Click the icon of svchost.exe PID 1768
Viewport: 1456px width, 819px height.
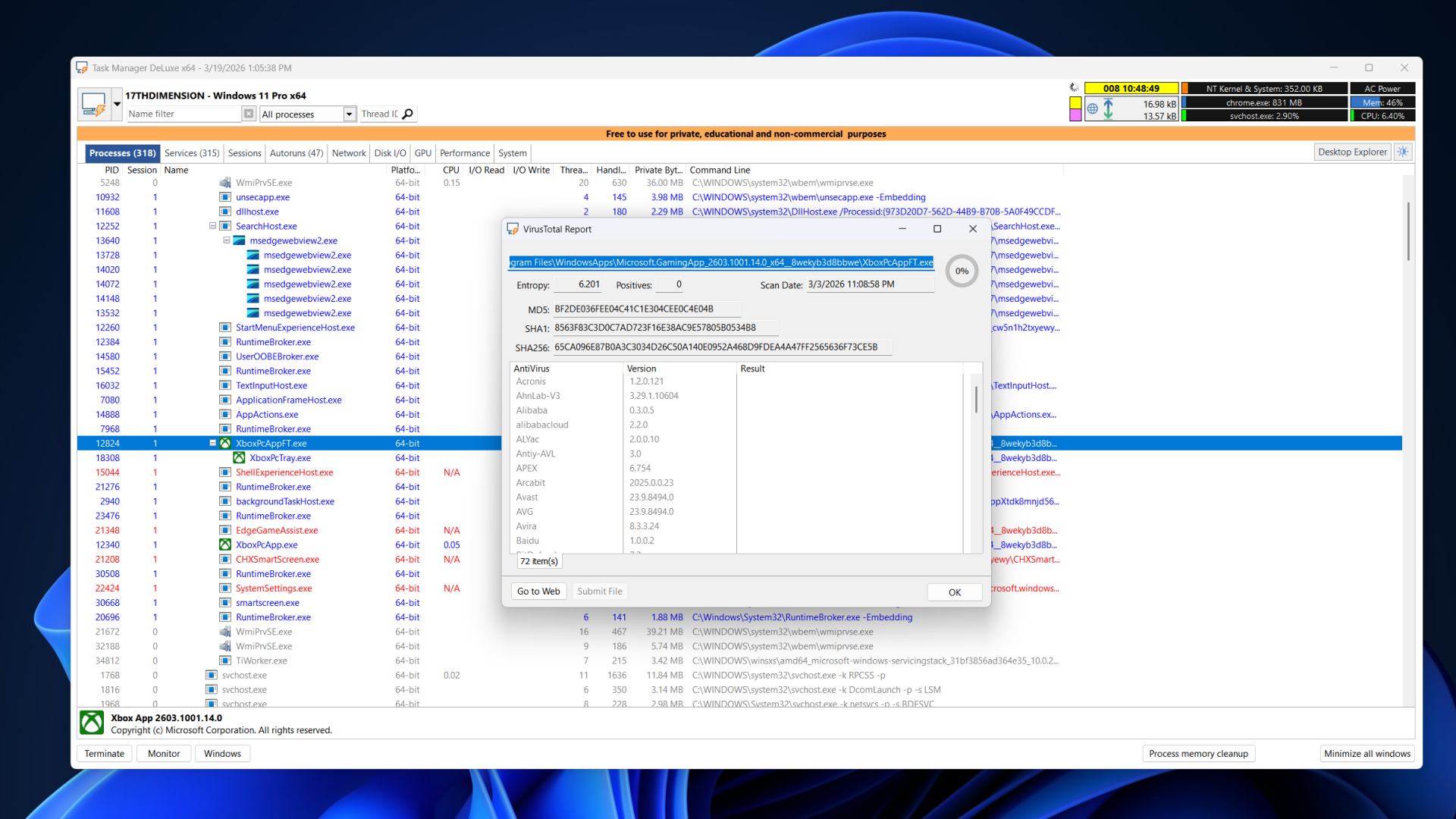212,676
